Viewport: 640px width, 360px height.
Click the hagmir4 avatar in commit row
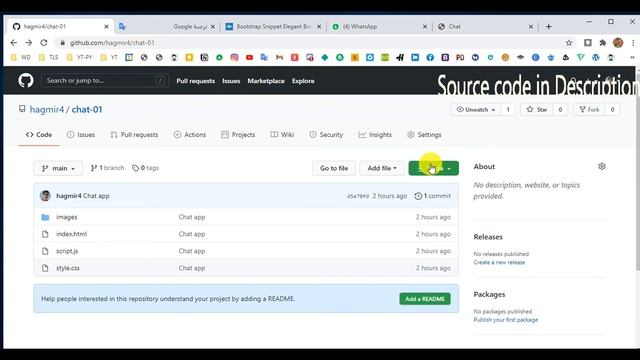coord(45,196)
